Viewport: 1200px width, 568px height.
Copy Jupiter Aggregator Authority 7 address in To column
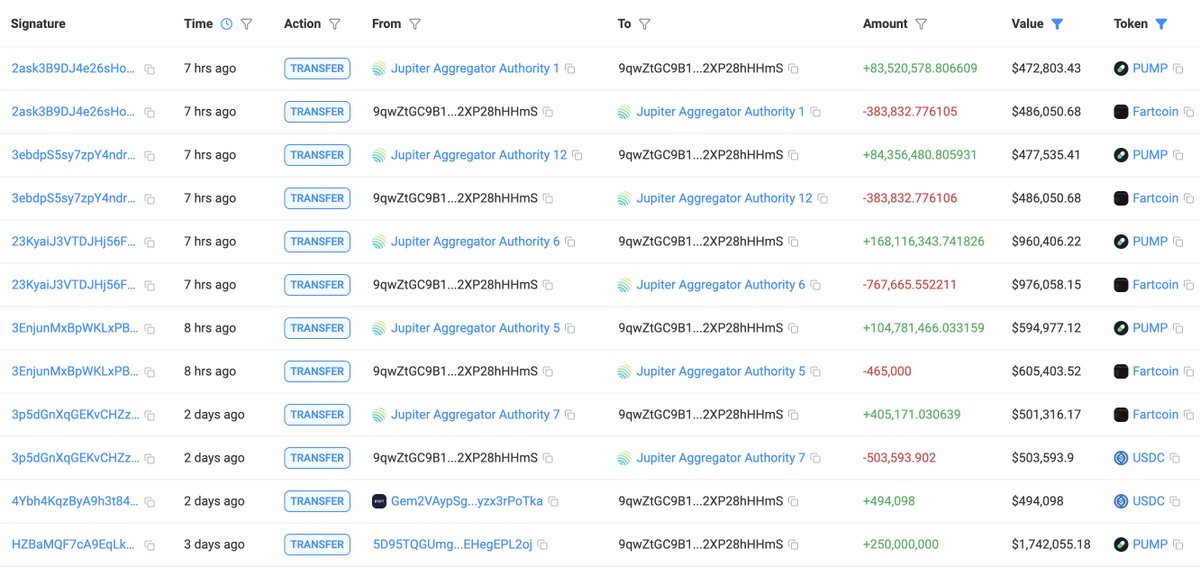(x=816, y=458)
